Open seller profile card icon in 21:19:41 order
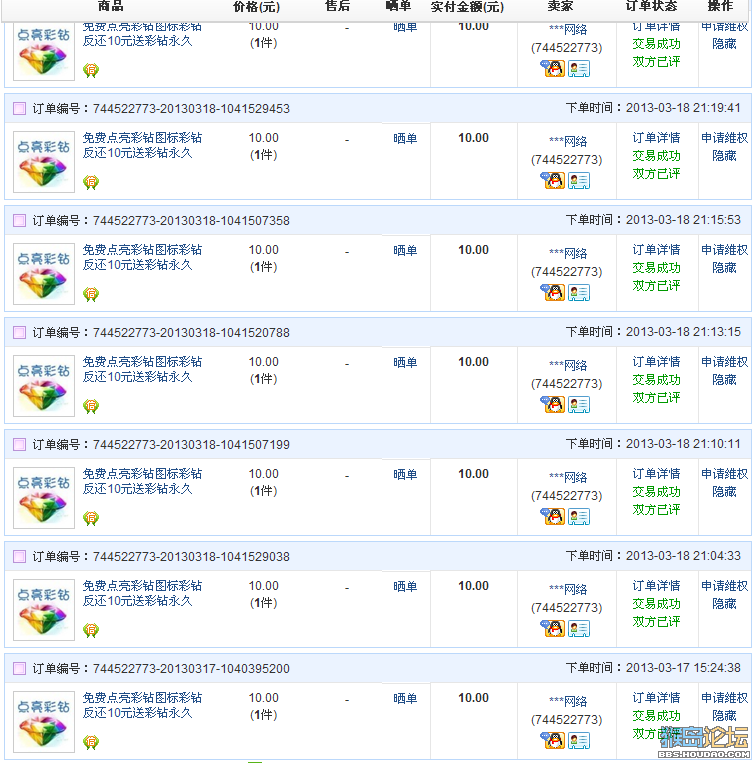The width and height of the screenshot is (755, 763). [x=579, y=181]
